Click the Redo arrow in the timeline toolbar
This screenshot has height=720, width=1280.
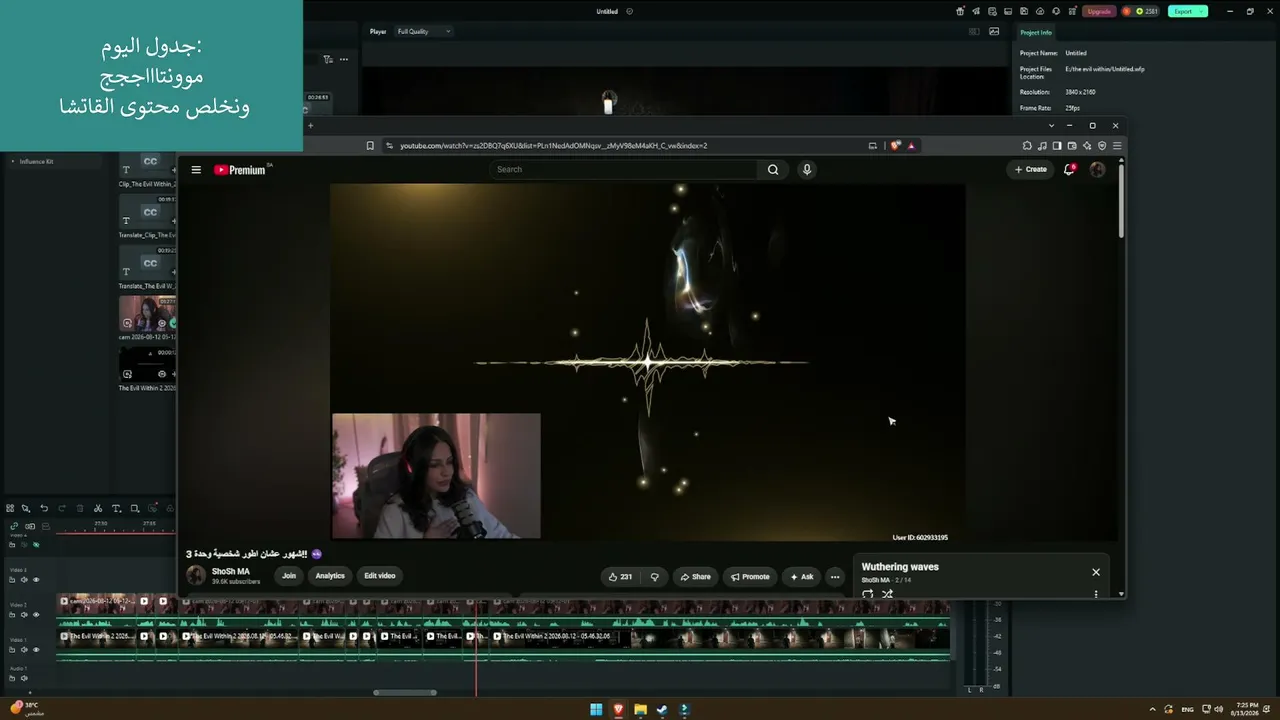62,509
